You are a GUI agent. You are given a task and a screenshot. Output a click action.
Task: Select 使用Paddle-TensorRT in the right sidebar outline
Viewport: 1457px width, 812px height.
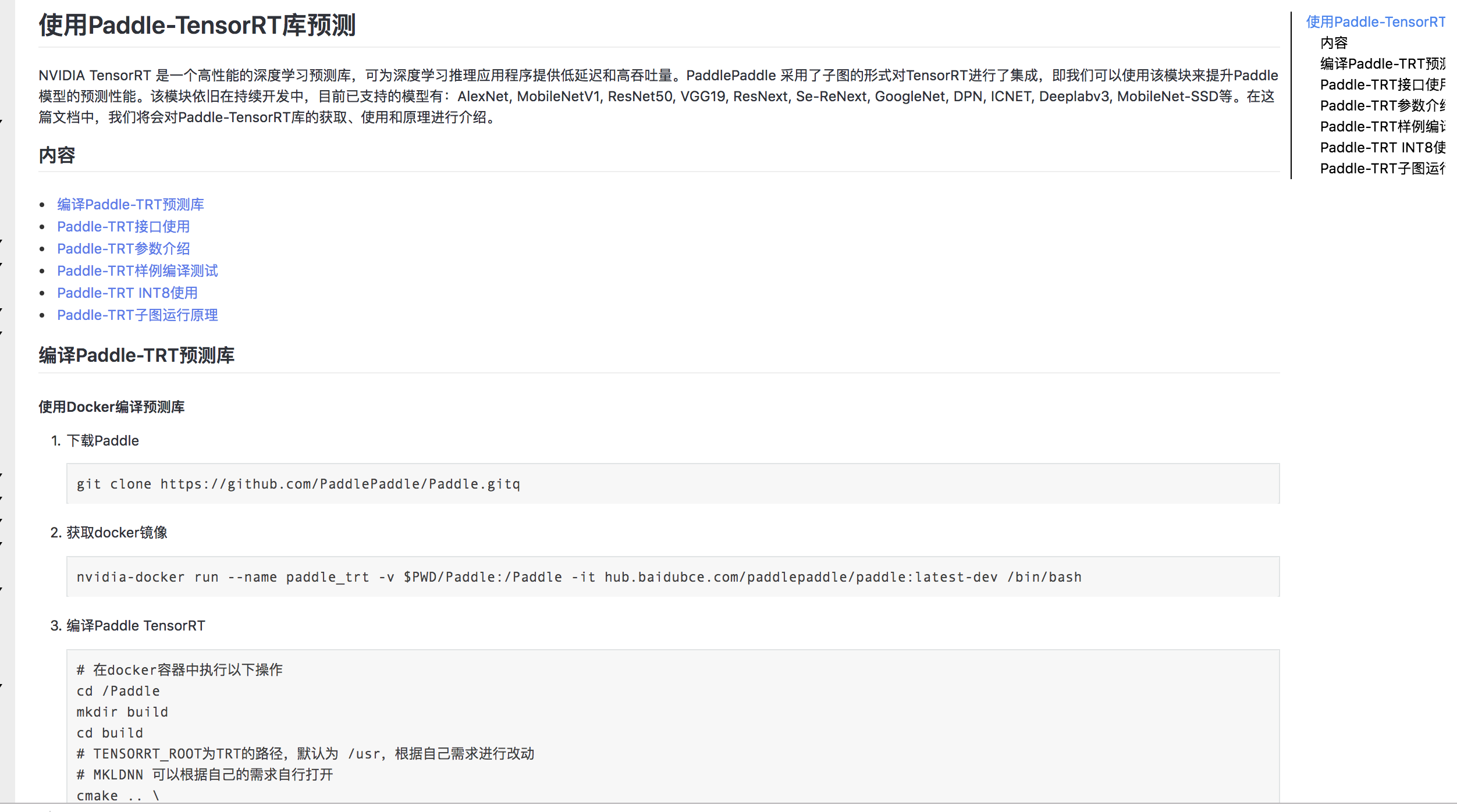[1376, 22]
